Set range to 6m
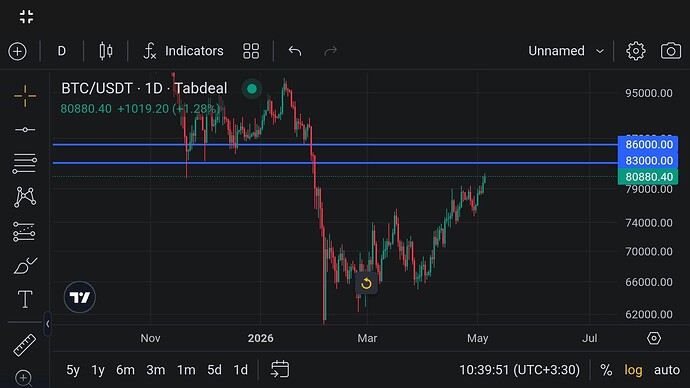Viewport: 690px width, 388px height. pos(125,370)
